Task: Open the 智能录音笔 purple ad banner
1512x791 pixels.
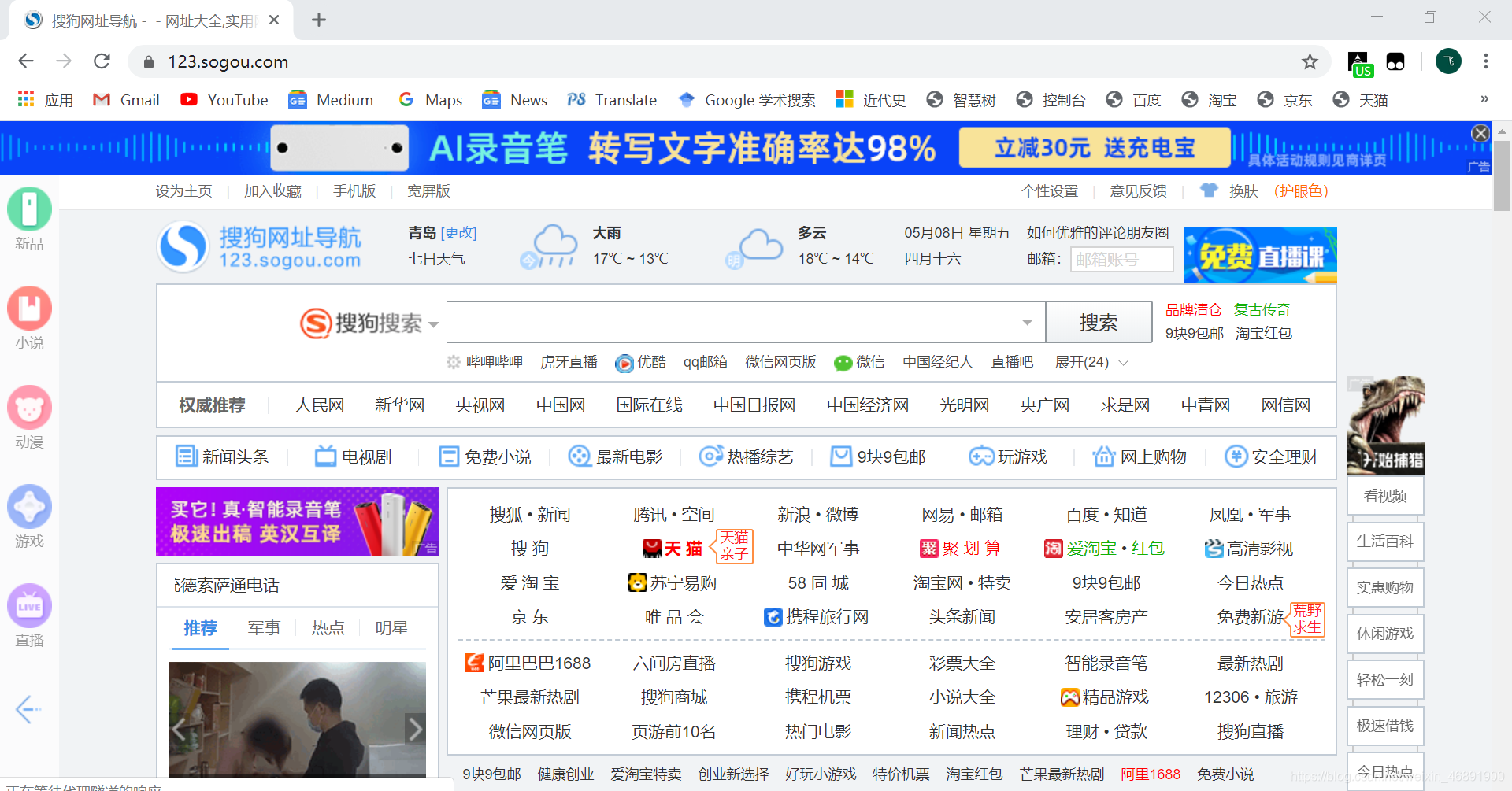Action: coord(297,521)
